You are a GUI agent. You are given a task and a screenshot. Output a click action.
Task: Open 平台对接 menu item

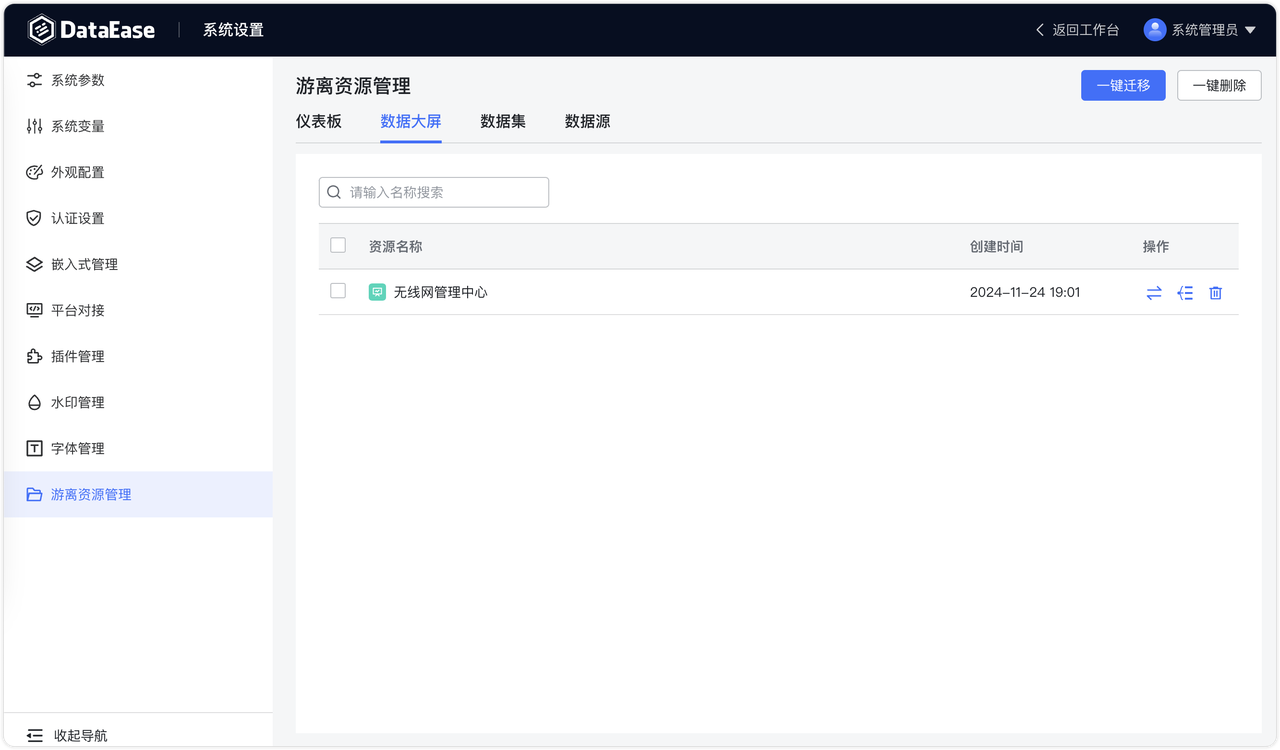coord(138,310)
